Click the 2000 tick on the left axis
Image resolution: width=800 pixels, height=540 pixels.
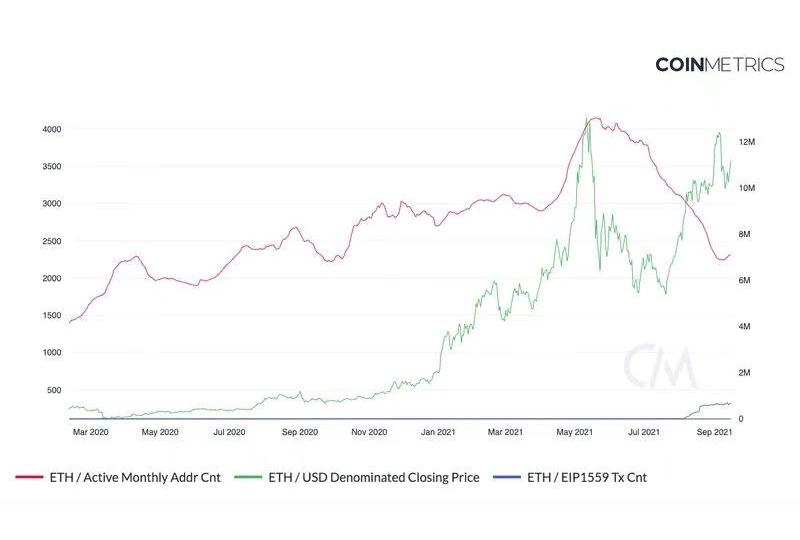point(52,278)
